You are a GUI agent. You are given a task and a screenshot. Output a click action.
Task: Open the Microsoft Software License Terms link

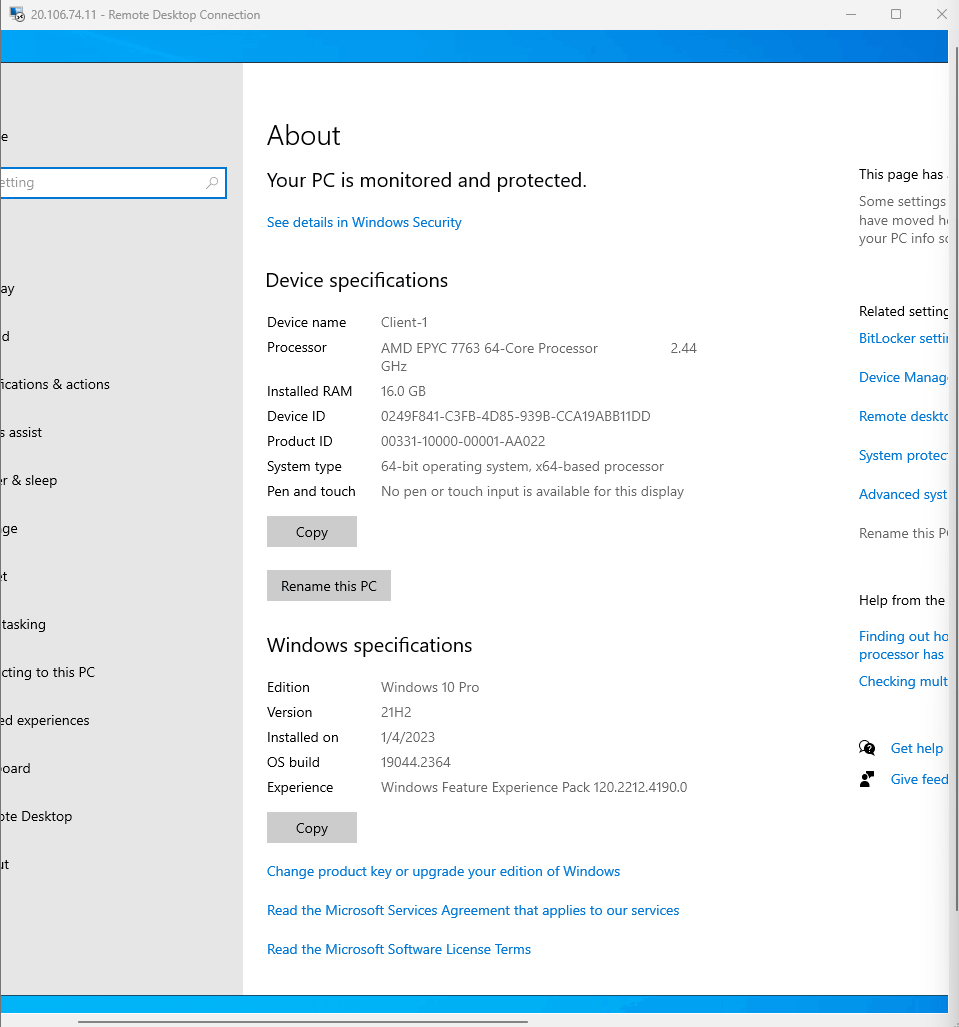click(x=398, y=949)
